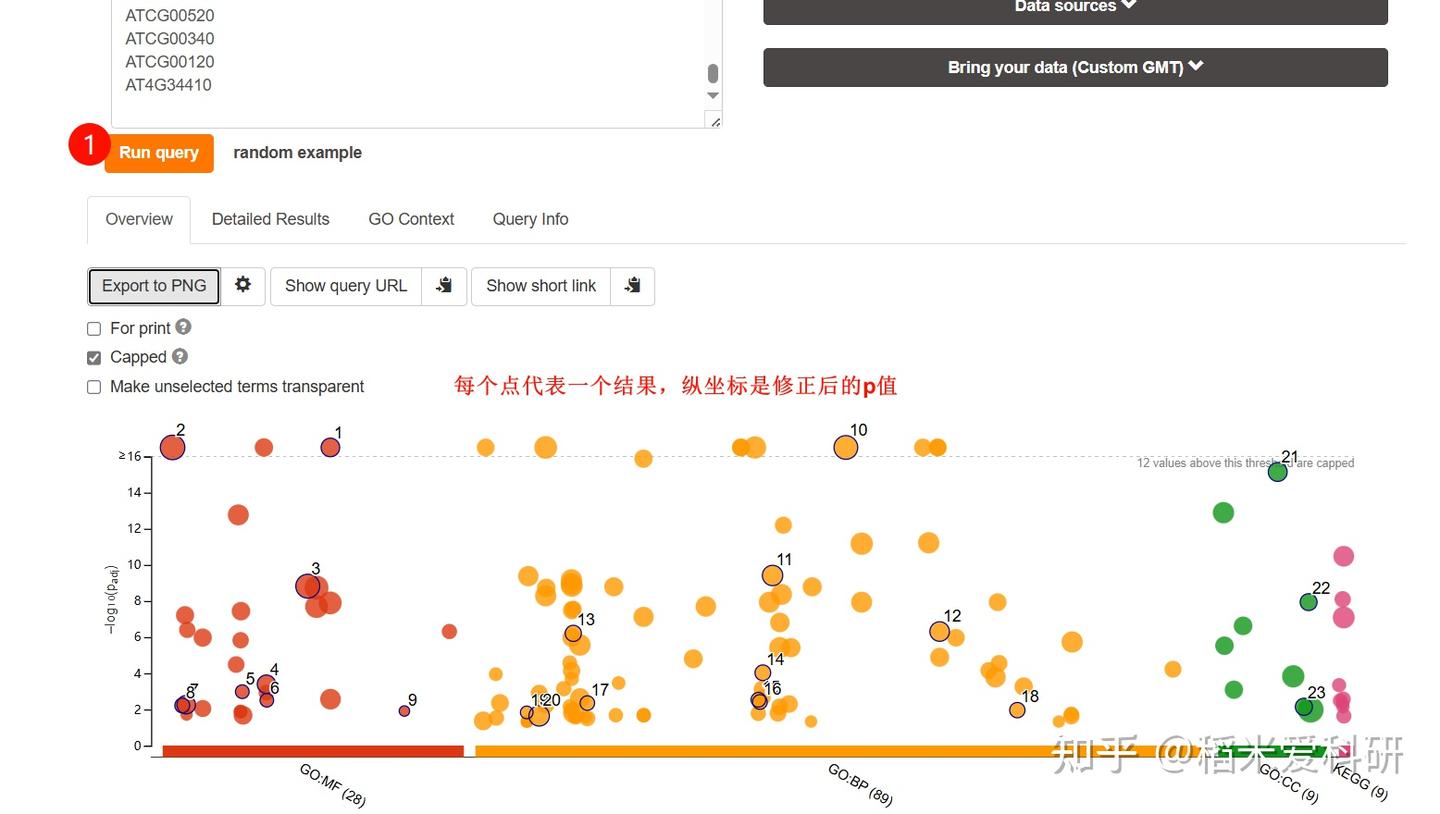Copy short link using the clipboard icon

coord(632,285)
